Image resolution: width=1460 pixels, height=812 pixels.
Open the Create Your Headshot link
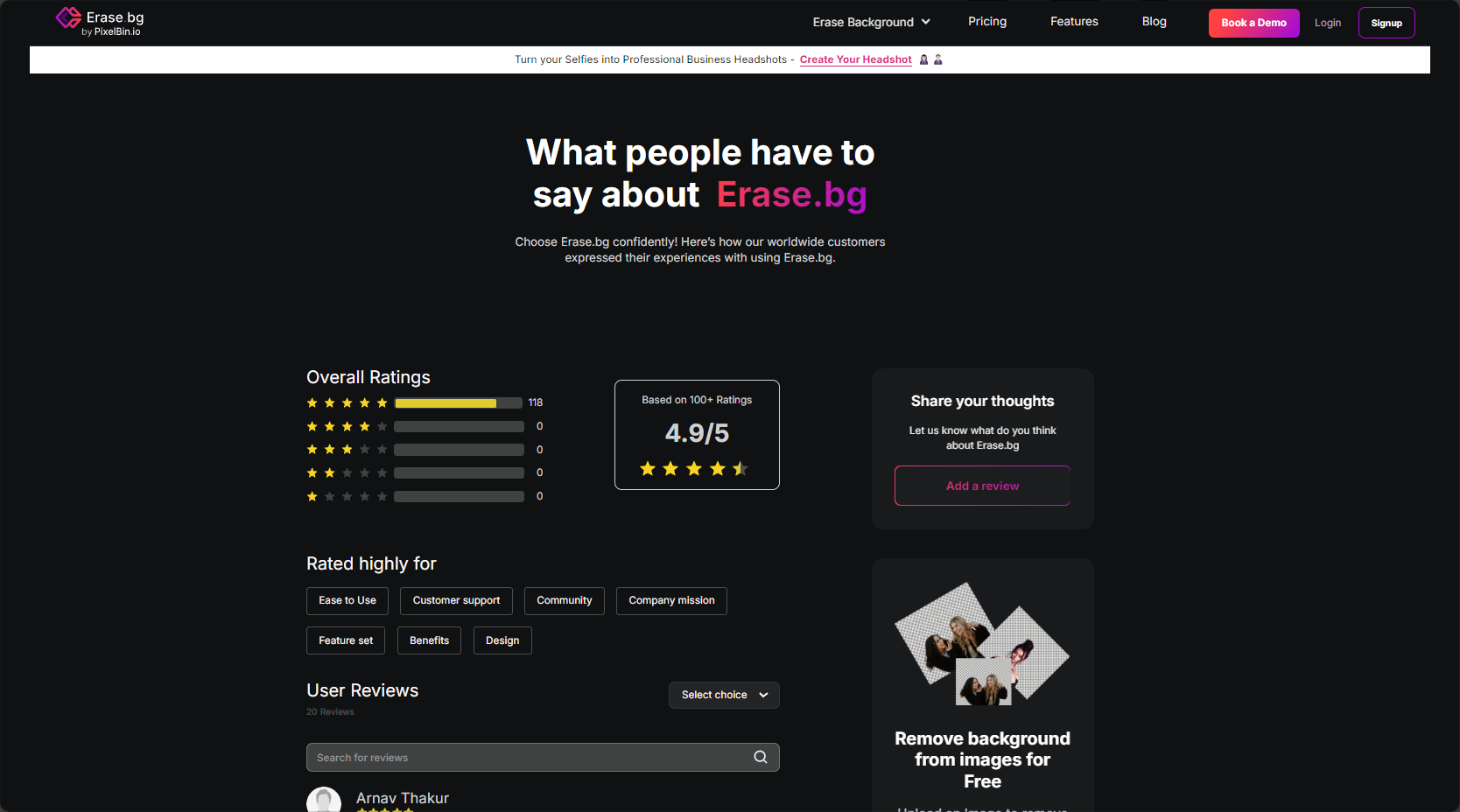[855, 59]
